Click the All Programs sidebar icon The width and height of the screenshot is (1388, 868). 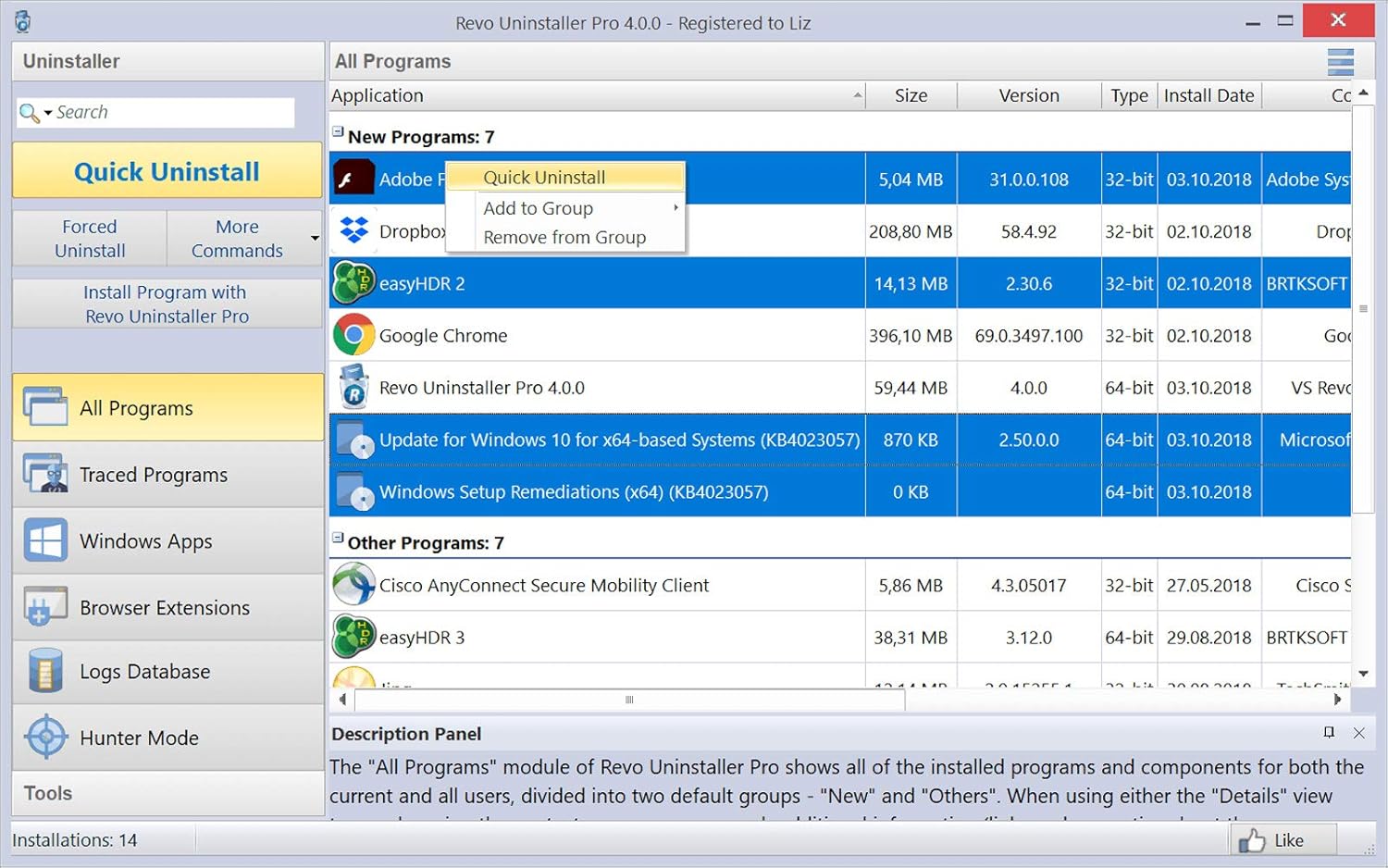[45, 407]
